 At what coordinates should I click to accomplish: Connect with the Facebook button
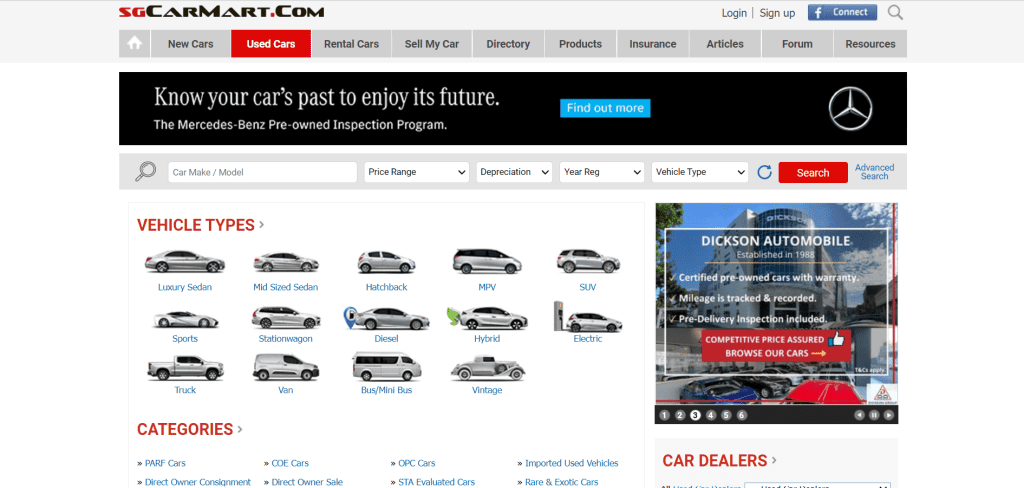(x=842, y=12)
